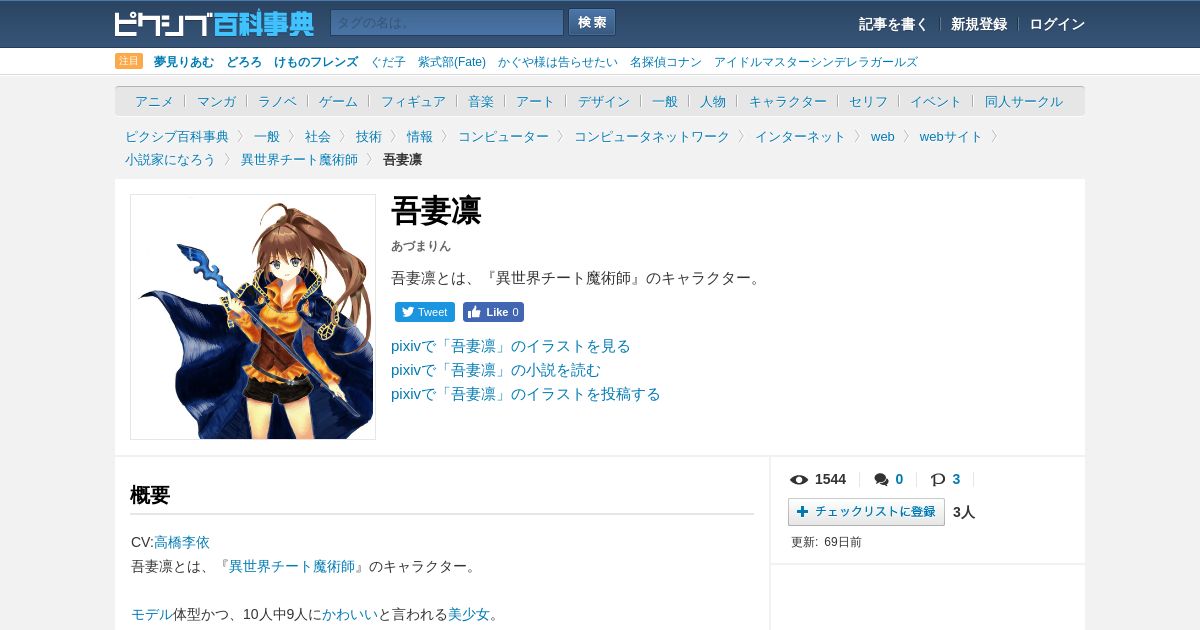The width and height of the screenshot is (1200, 630).
Task: Select the 人物 category tab
Action: coord(713,101)
